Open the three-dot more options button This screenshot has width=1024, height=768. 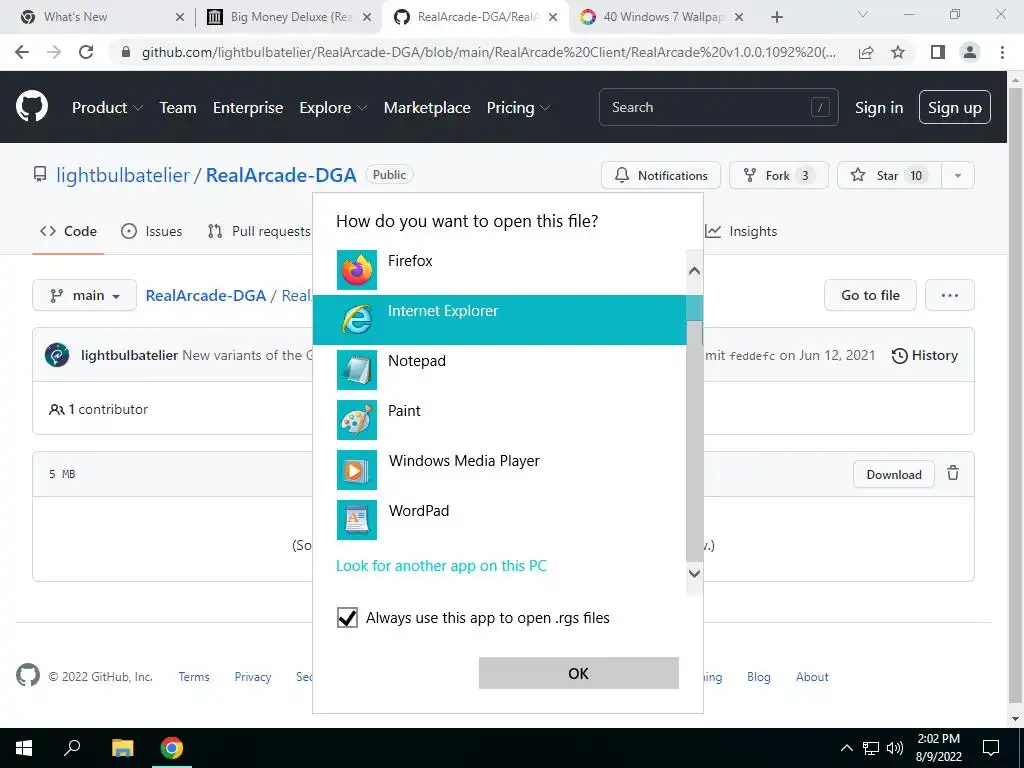coord(950,295)
